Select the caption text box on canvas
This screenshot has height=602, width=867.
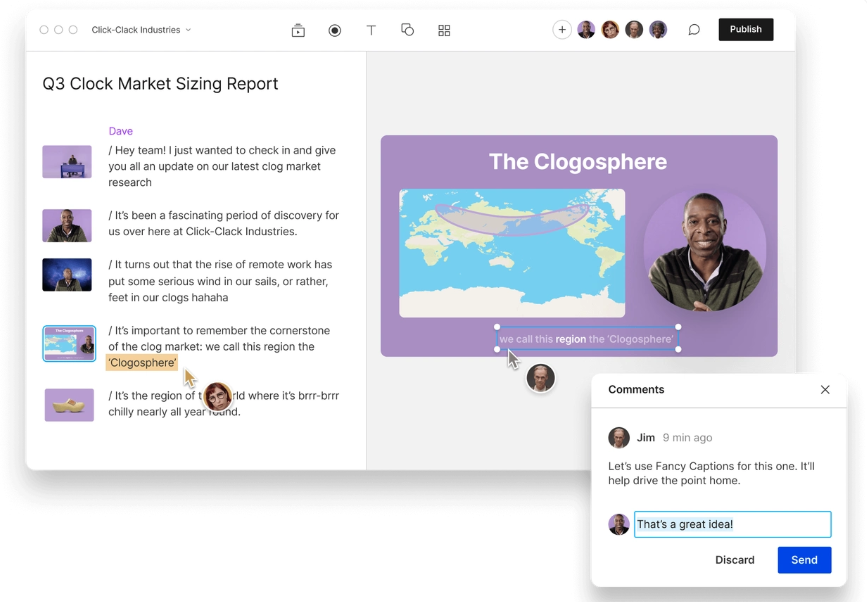click(x=587, y=339)
